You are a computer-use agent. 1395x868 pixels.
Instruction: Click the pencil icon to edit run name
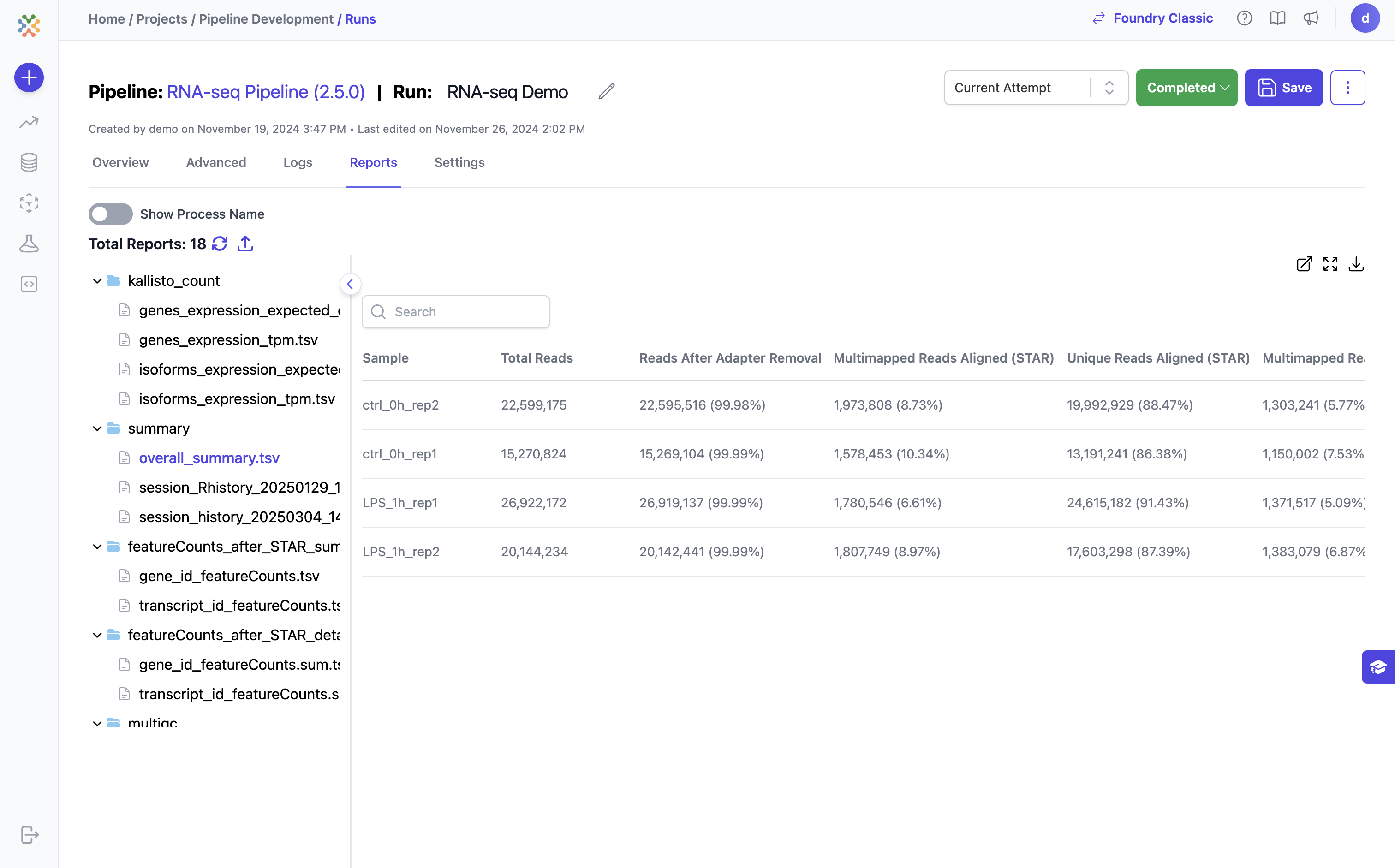[606, 91]
